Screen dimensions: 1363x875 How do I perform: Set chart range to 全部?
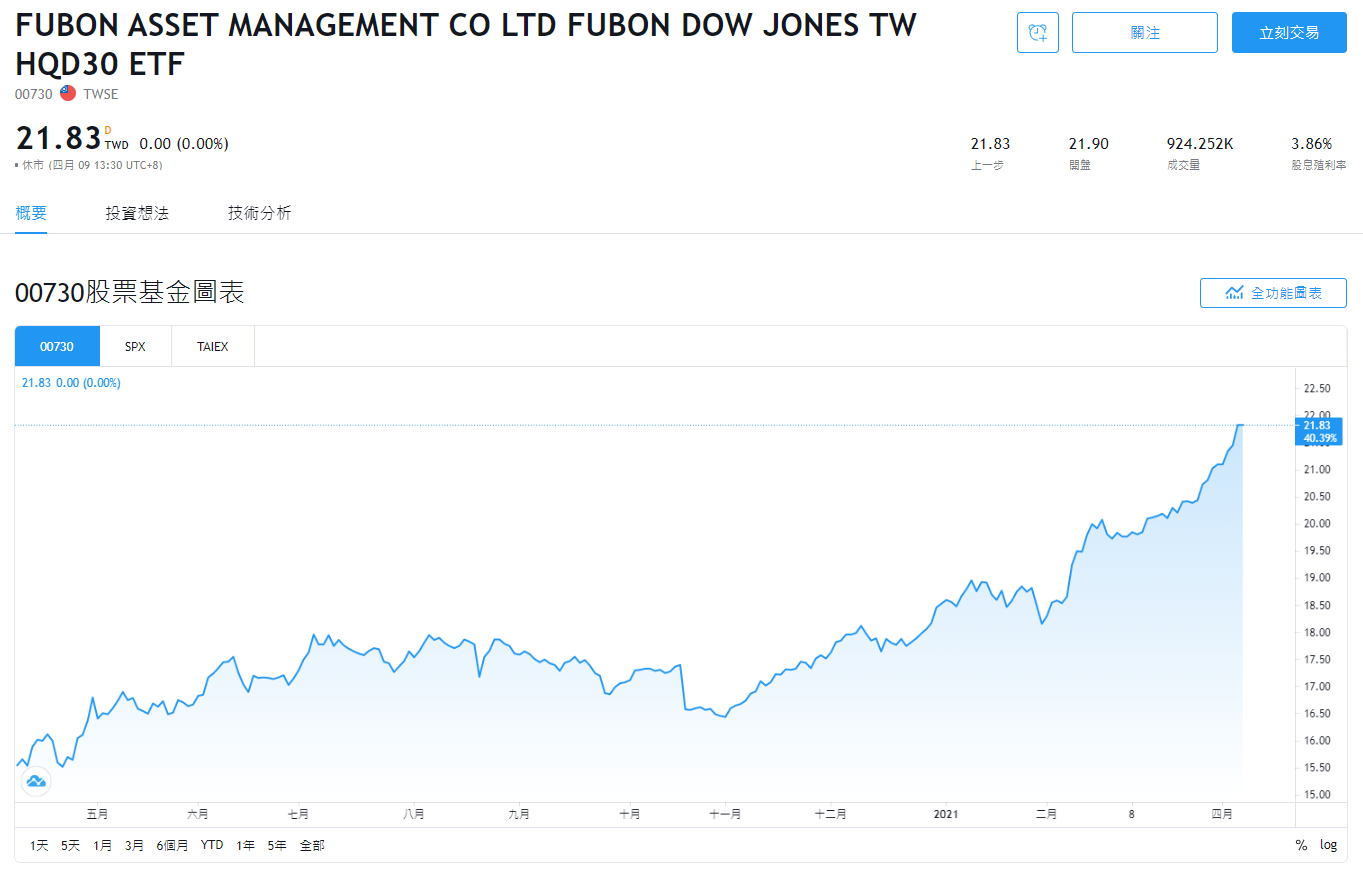(312, 845)
